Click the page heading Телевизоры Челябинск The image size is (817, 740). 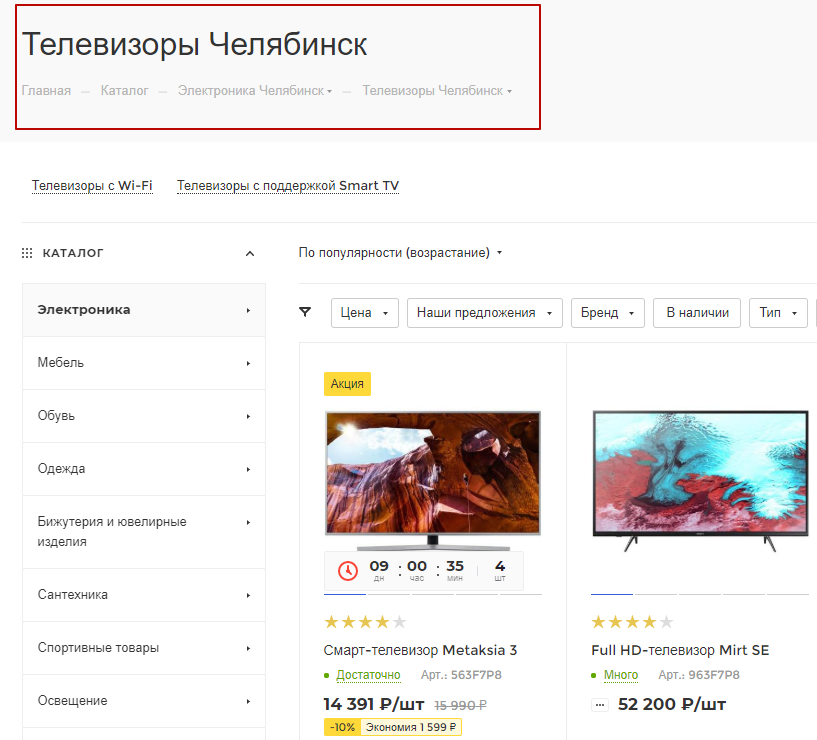click(x=194, y=44)
